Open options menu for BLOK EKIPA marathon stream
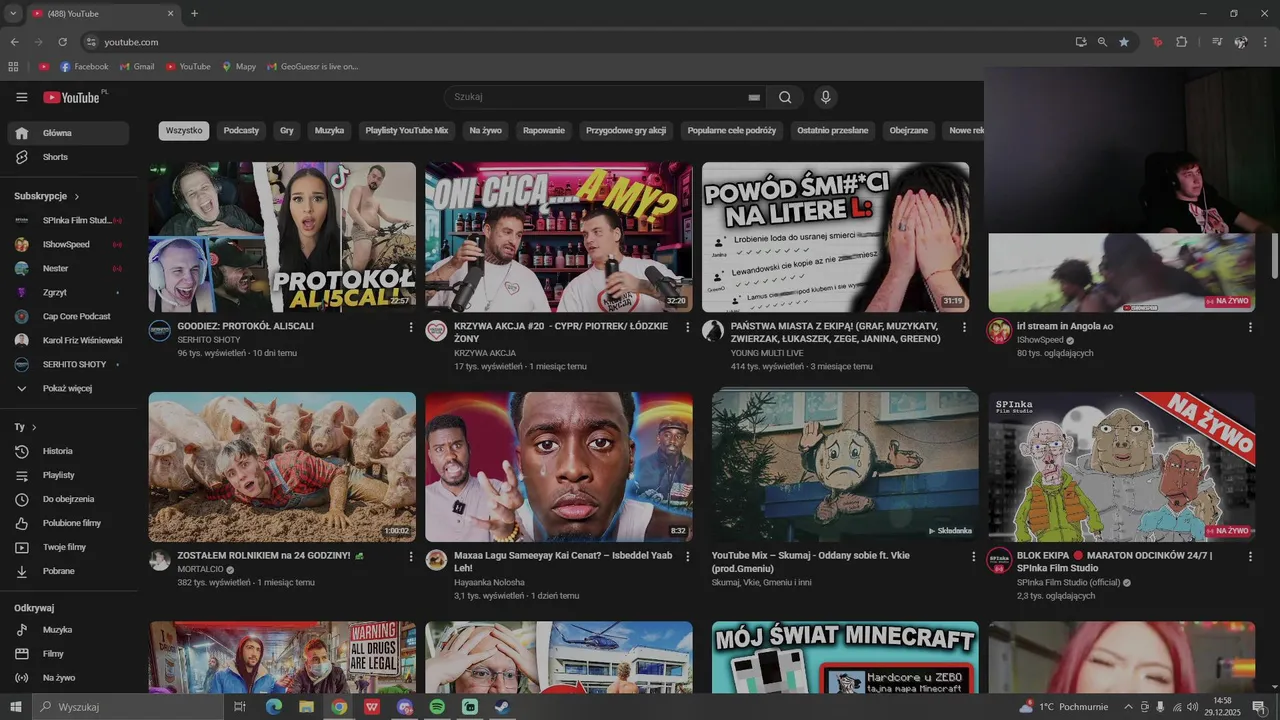The image size is (1280, 720). (1250, 556)
